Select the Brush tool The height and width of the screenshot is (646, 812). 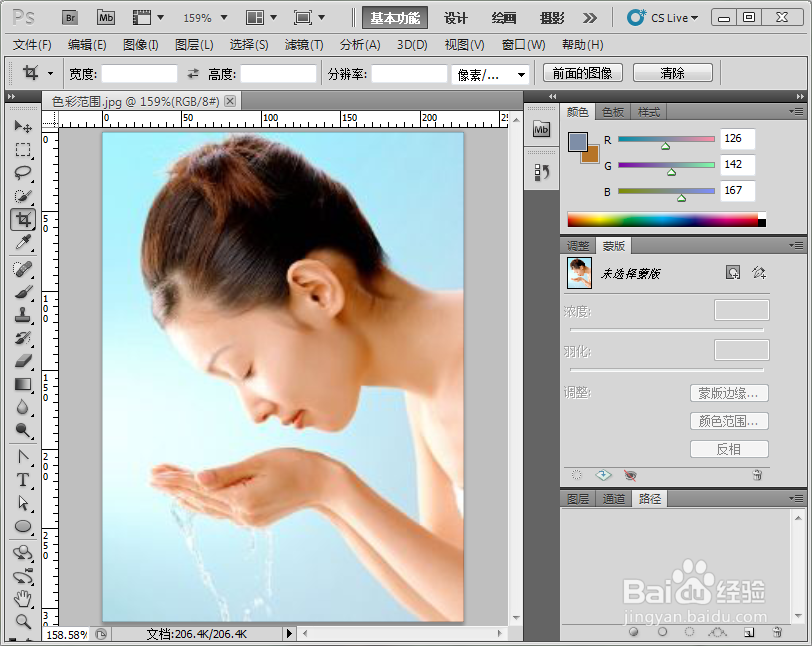point(24,290)
